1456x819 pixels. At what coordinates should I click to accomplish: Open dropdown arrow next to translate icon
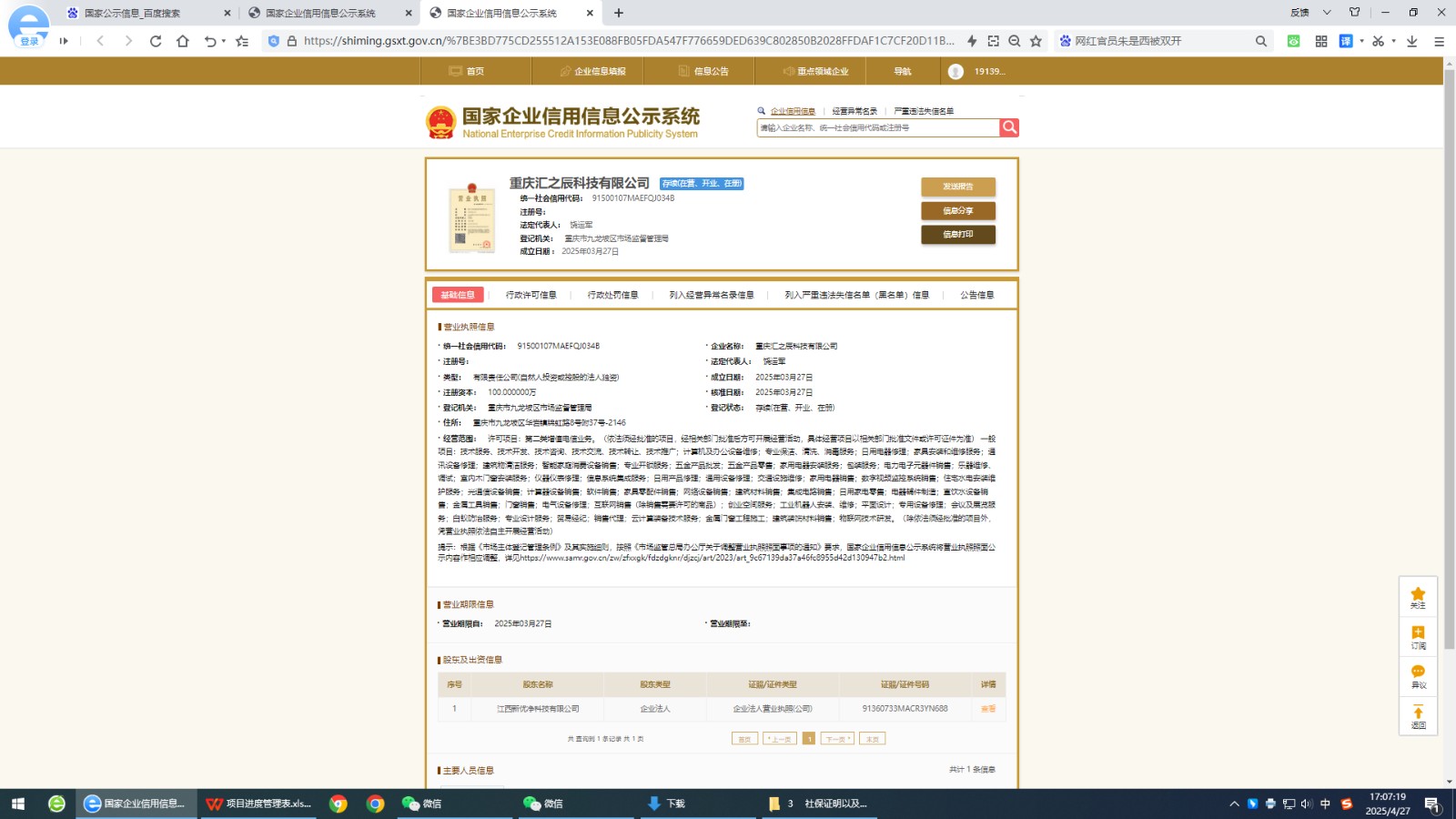[1361, 41]
